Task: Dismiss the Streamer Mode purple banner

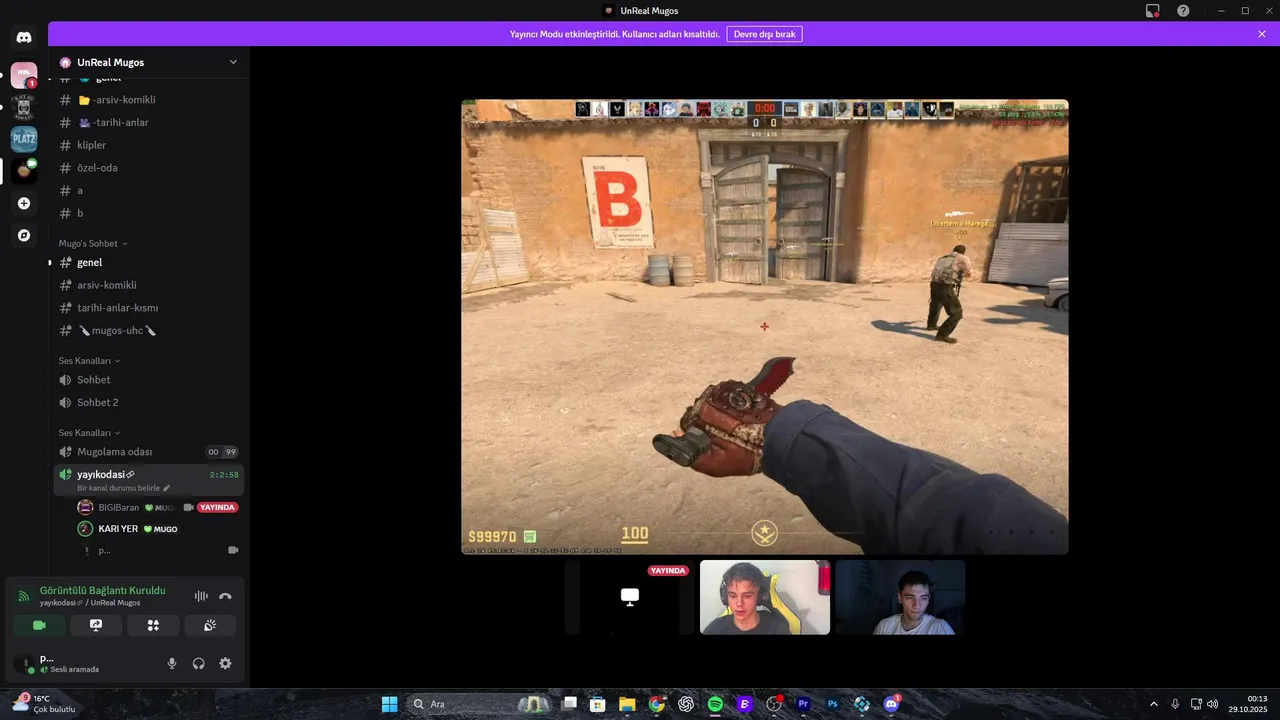Action: click(x=1262, y=34)
